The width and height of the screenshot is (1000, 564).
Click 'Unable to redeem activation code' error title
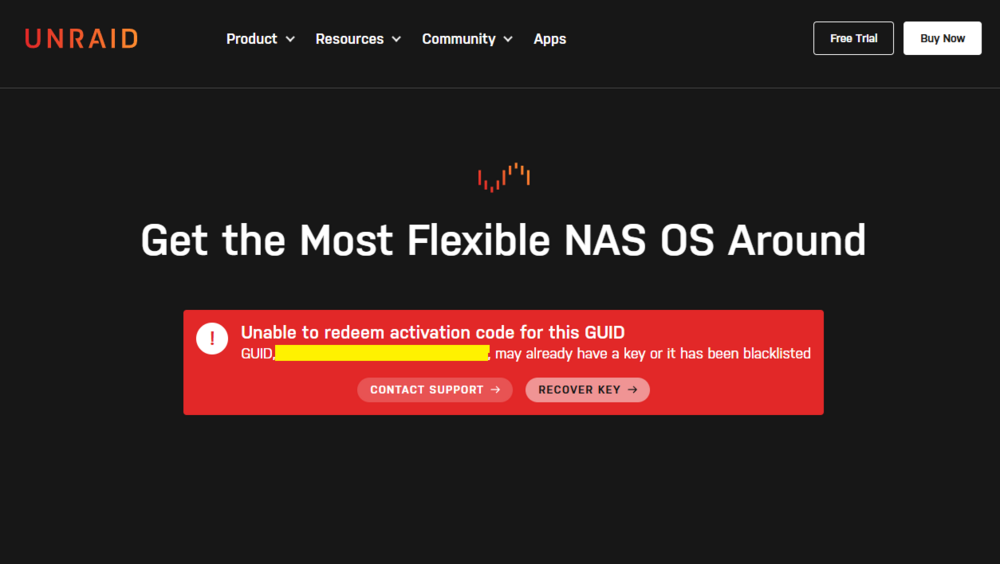[x=432, y=332]
